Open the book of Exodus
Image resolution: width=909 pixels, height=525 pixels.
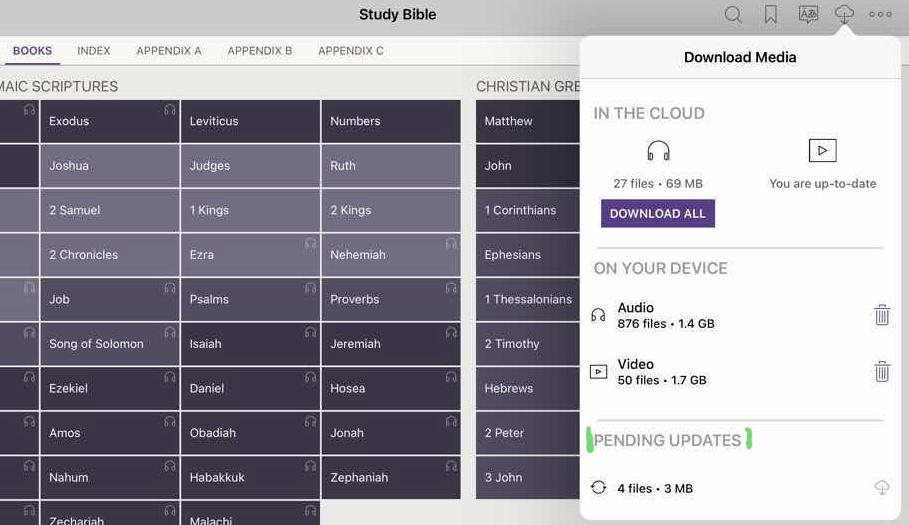pos(109,122)
